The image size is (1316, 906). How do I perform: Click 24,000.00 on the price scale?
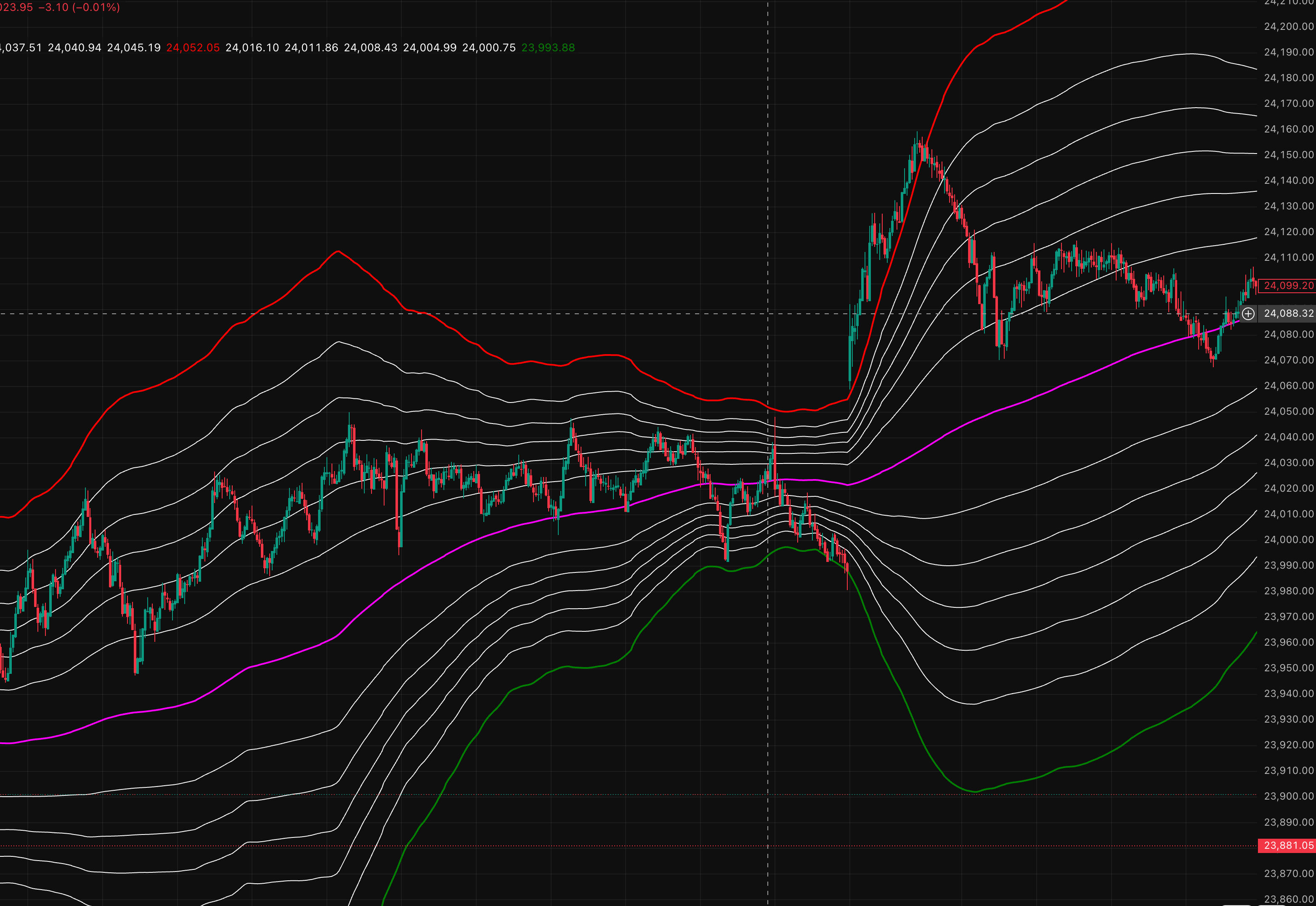tap(1289, 539)
